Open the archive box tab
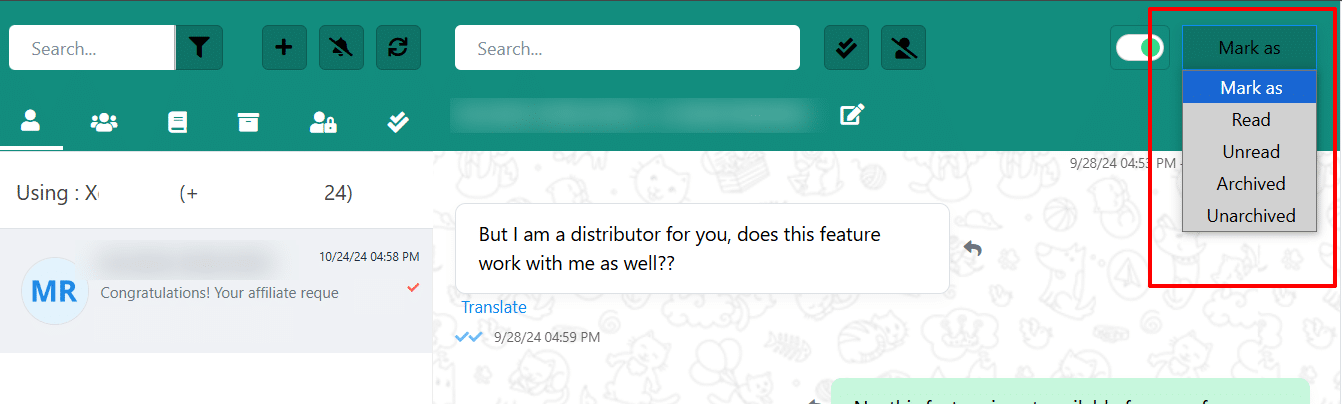Image resolution: width=1342 pixels, height=404 pixels. (x=248, y=122)
